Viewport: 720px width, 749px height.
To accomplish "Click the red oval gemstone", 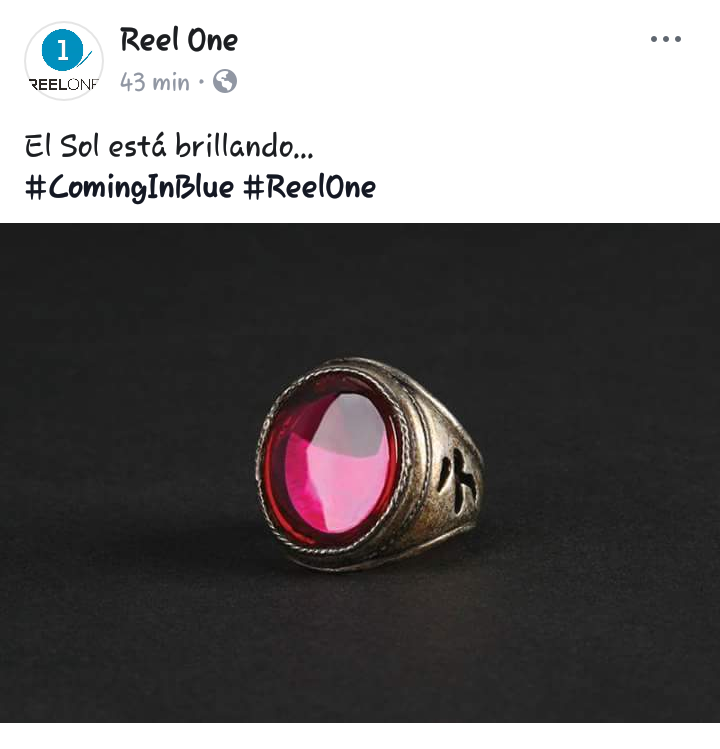I will tap(331, 461).
